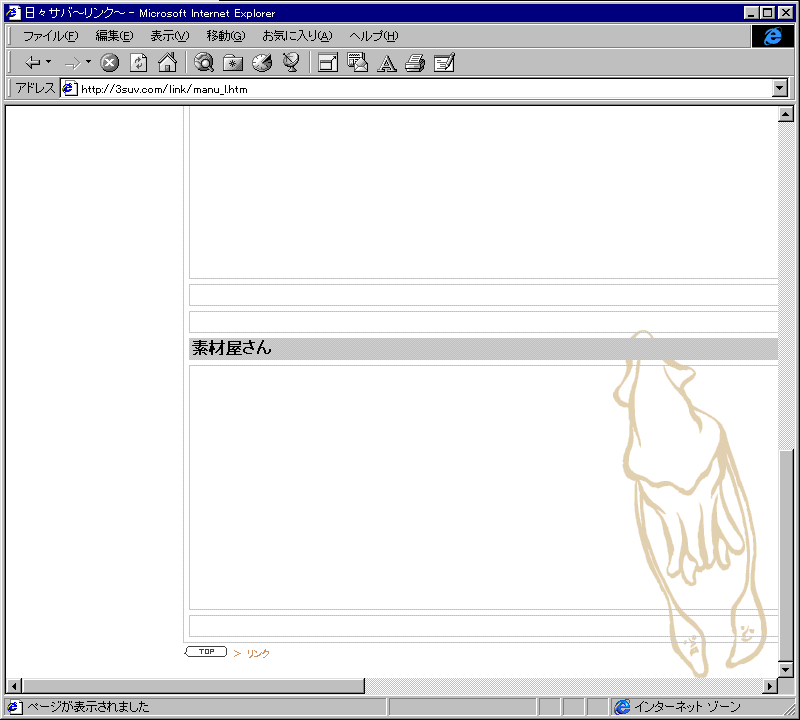Open the Forward button history dropdown arrow
Viewport: 800px width, 720px height.
click(88, 62)
